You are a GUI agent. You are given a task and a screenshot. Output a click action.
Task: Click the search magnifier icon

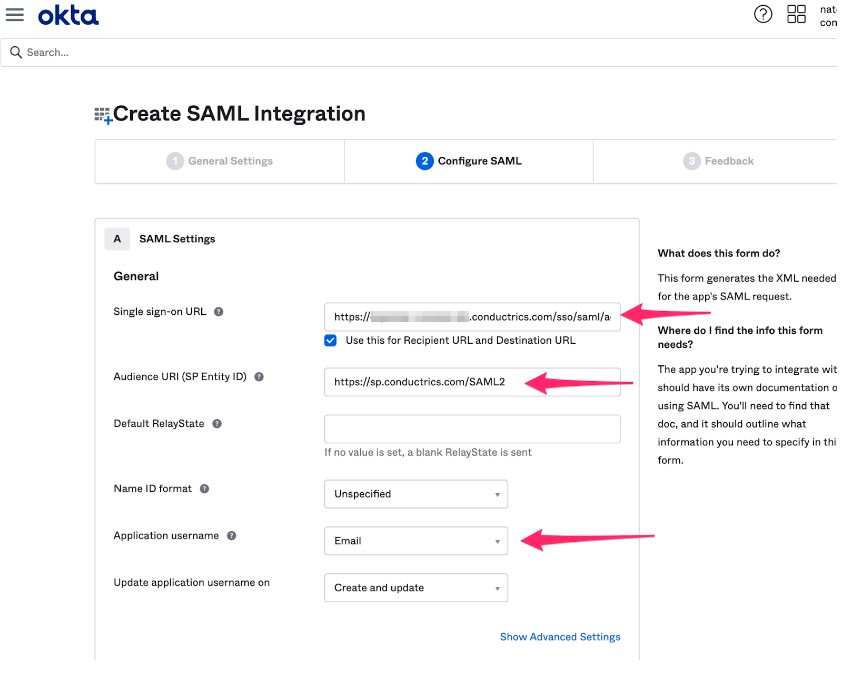(16, 53)
